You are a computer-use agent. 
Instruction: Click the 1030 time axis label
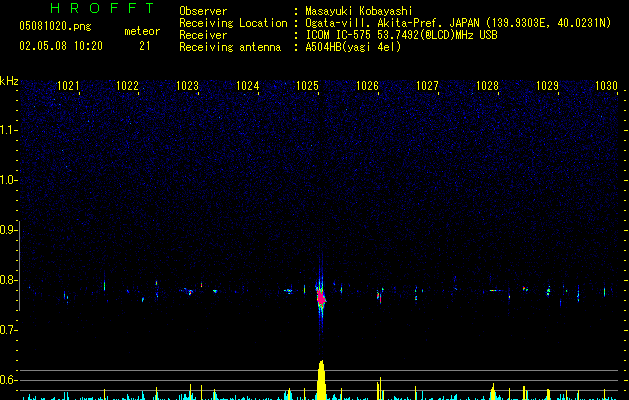pos(607,86)
